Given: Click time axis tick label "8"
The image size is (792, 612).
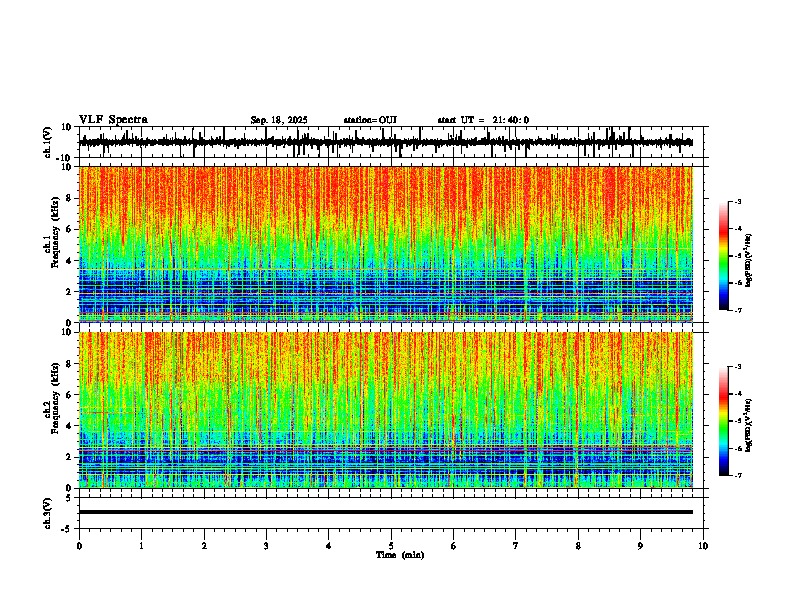Looking at the screenshot, I should (x=578, y=546).
